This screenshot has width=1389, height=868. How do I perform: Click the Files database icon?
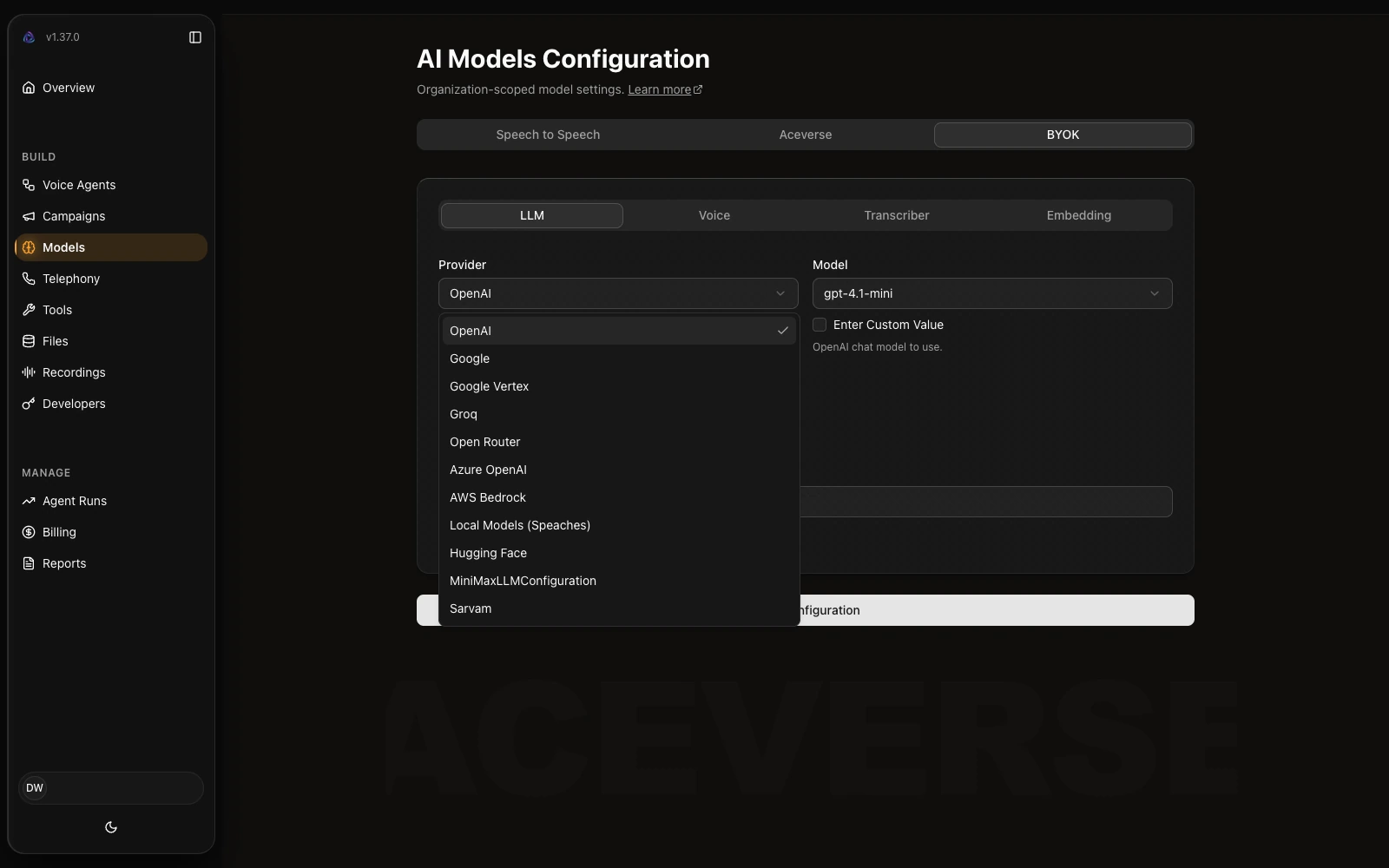29,341
